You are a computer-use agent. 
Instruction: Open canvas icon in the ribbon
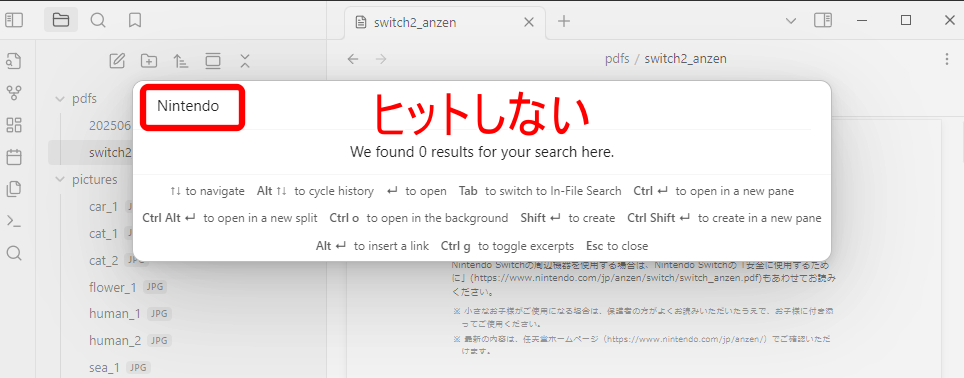coord(14,125)
